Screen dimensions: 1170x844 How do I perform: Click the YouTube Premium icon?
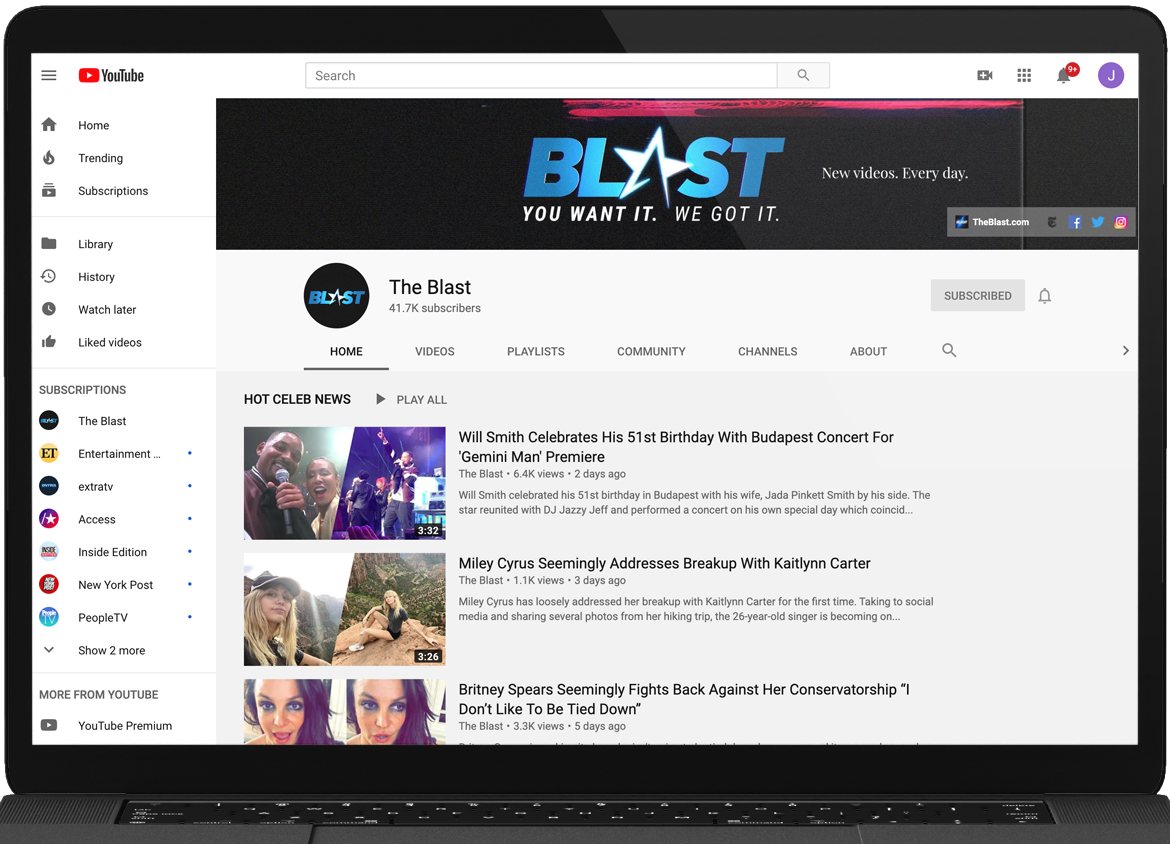click(x=49, y=725)
